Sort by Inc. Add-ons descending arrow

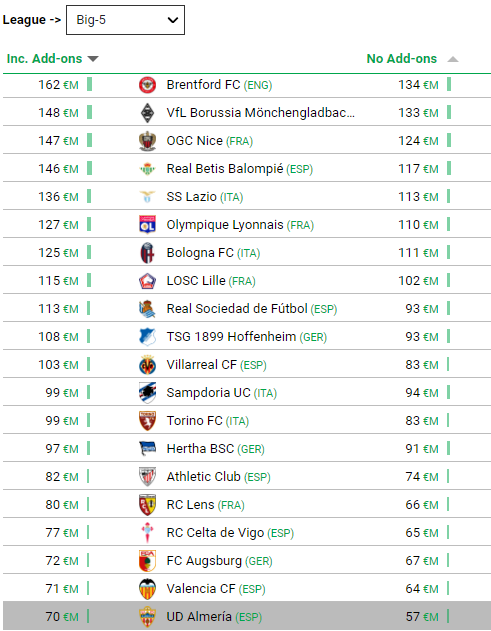coord(93,59)
